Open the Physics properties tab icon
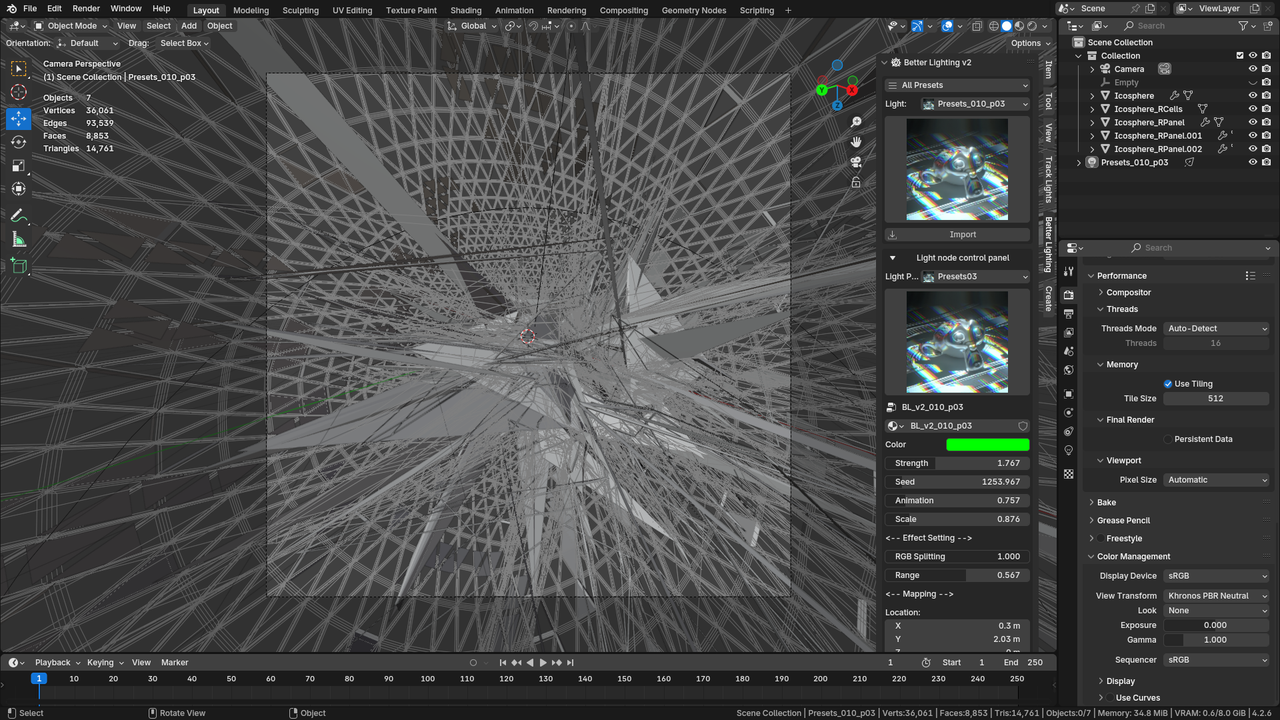The height and width of the screenshot is (720, 1280). [x=1068, y=413]
